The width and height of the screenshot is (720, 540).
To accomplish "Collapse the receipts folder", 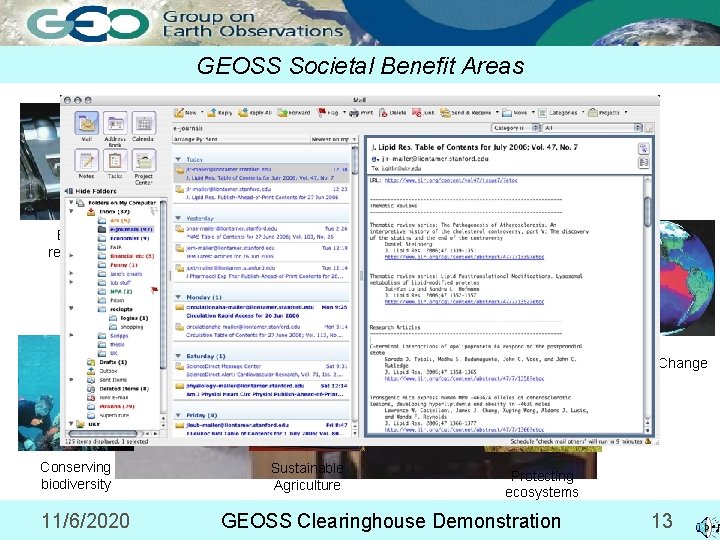I will 71,309.
